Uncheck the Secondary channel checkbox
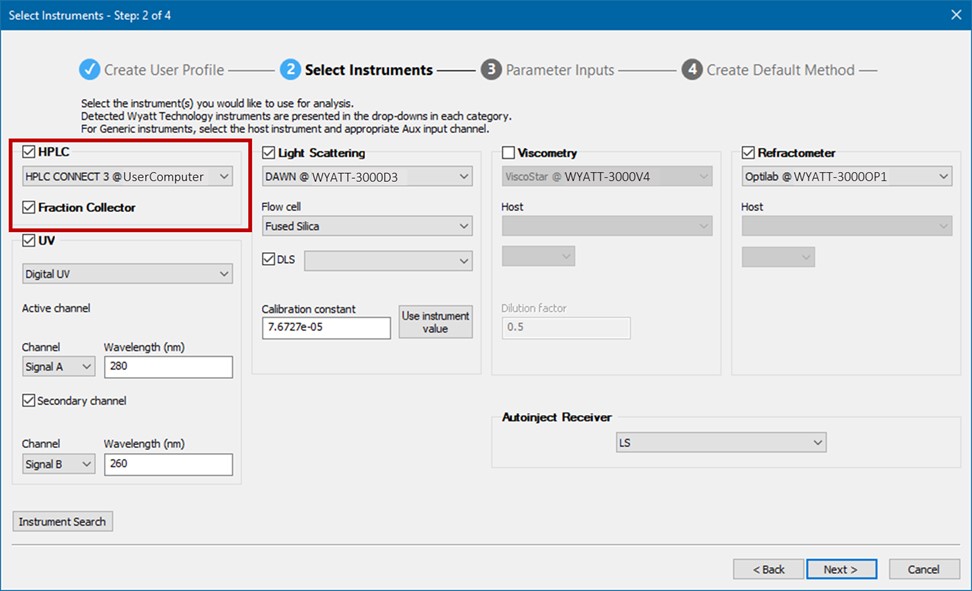Image resolution: width=972 pixels, height=591 pixels. click(x=29, y=401)
